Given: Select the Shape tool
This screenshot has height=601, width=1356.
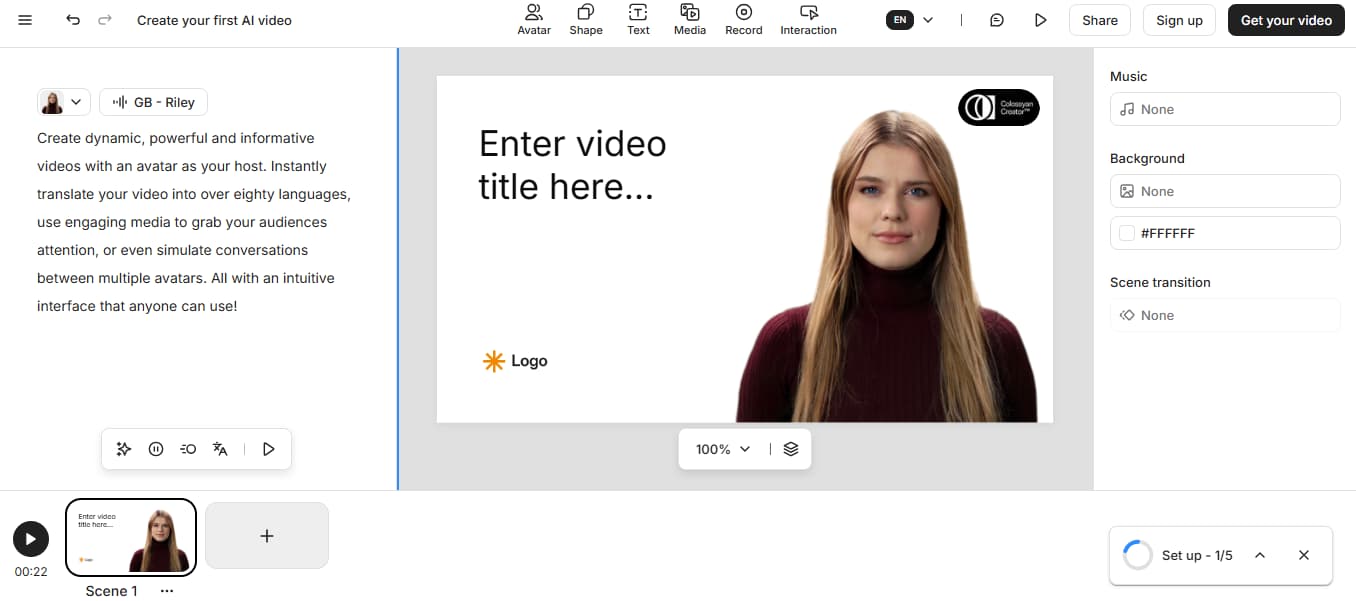Looking at the screenshot, I should (x=586, y=20).
